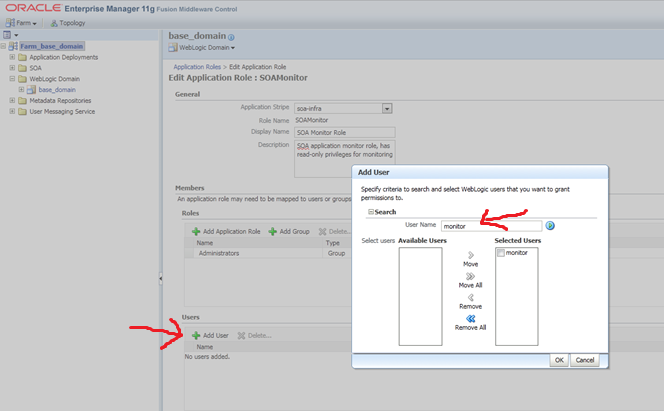Image resolution: width=664 pixels, height=411 pixels.
Task: Click the green plus Add User icon
Action: pyautogui.click(x=196, y=335)
